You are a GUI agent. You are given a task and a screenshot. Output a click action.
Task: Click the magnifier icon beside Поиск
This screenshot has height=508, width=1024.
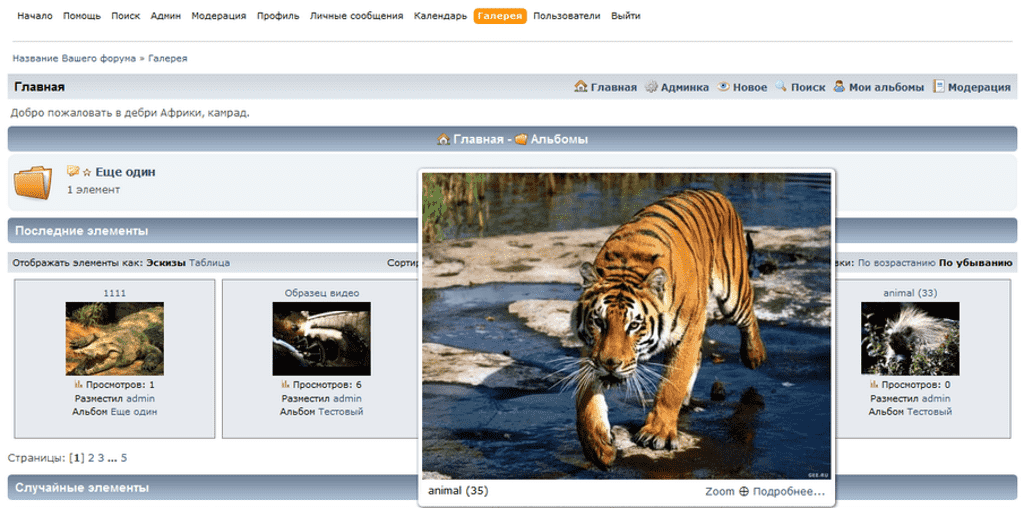(781, 87)
